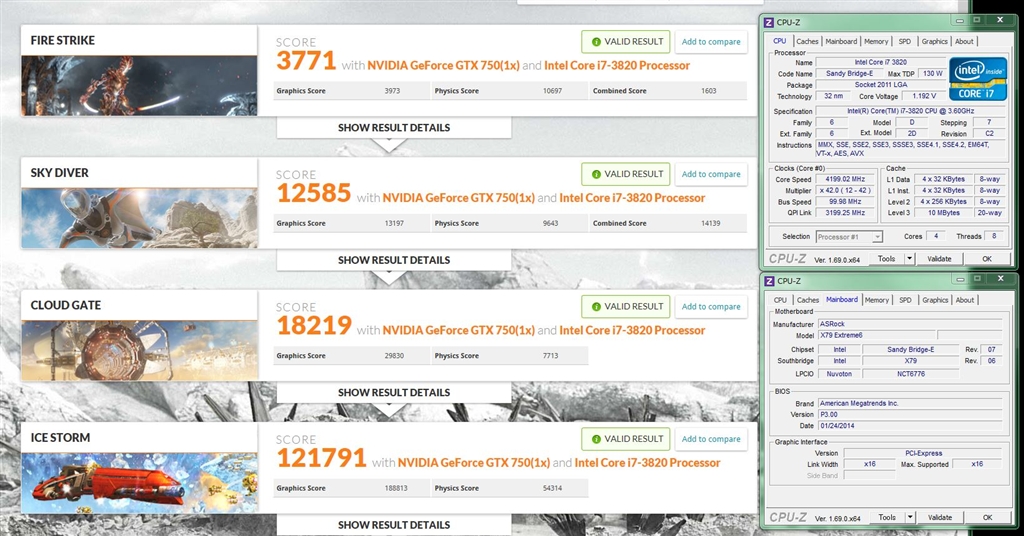Click the Manufacturer field ASRock
The width and height of the screenshot is (1024, 536).
910,324
